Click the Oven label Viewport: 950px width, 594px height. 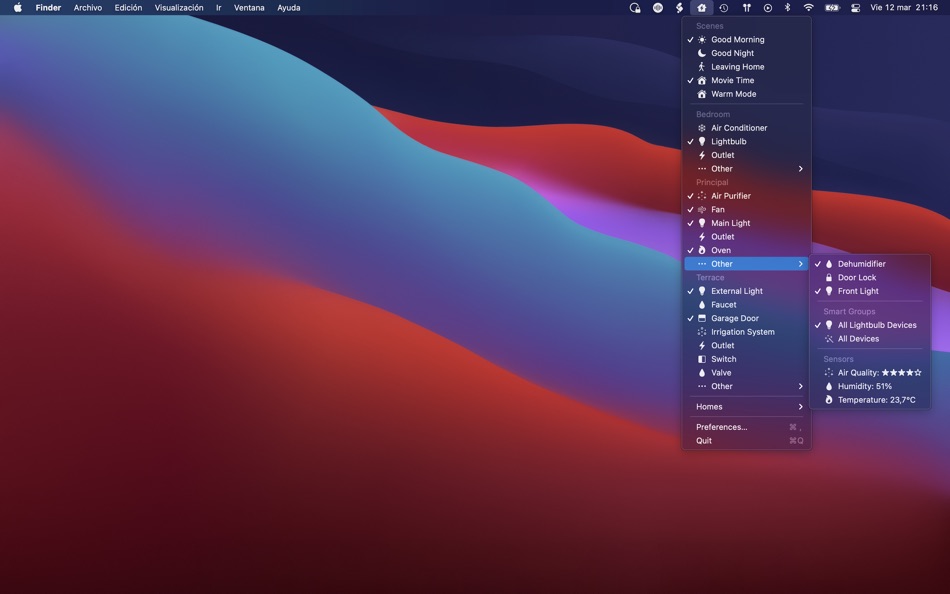[x=721, y=250]
